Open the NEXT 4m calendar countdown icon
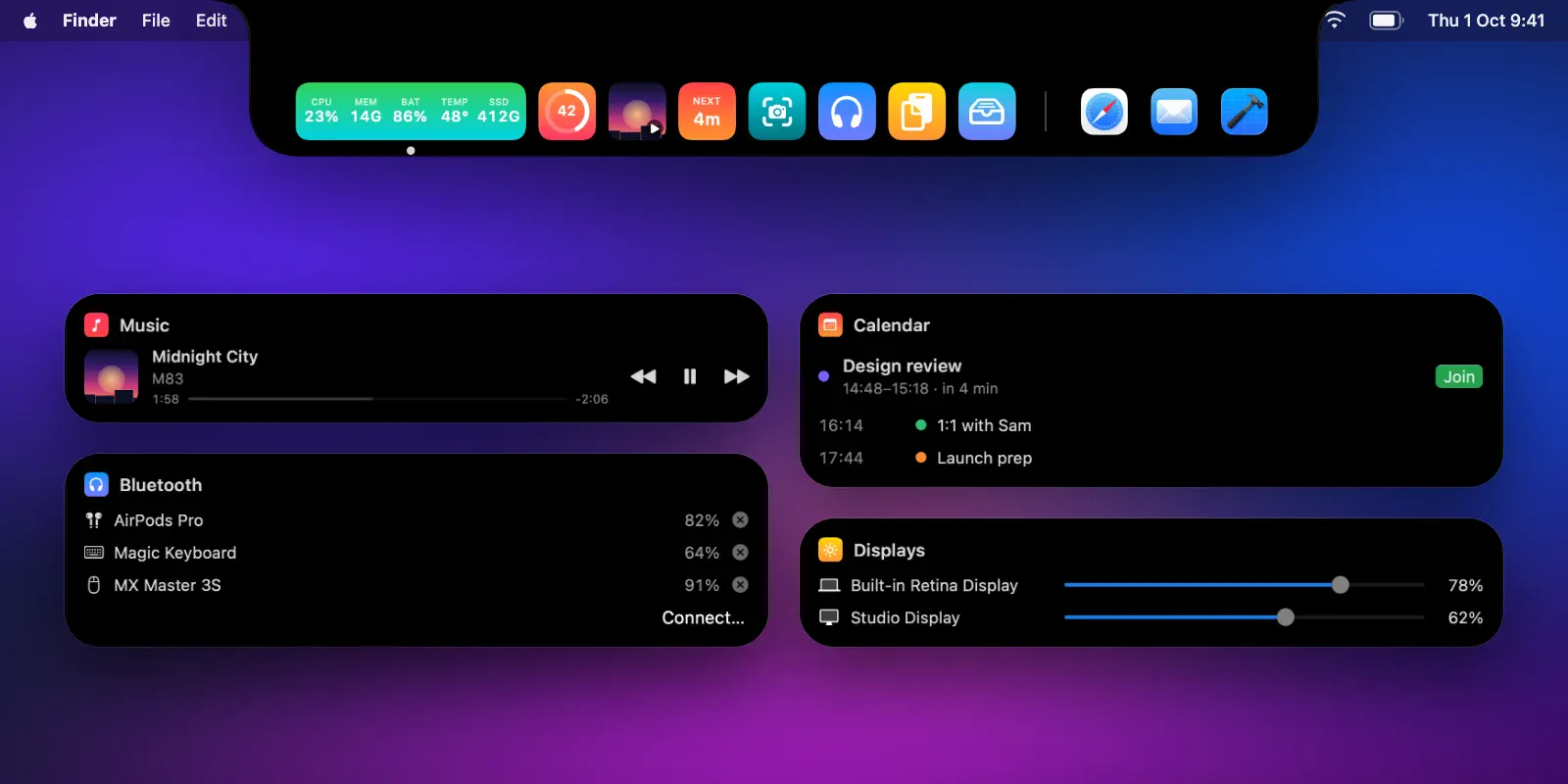1568x784 pixels. point(707,111)
